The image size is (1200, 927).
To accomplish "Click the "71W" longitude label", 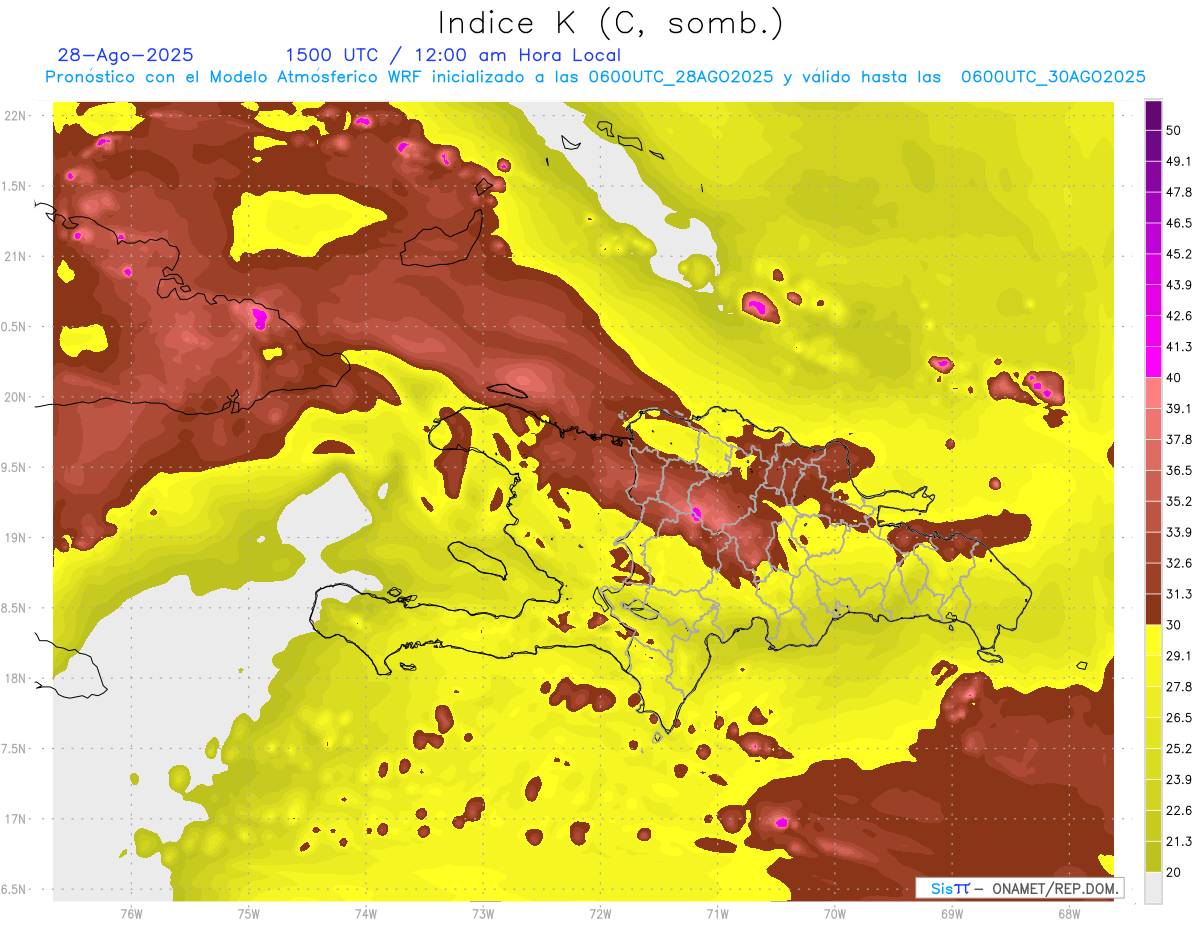I will click(x=717, y=913).
